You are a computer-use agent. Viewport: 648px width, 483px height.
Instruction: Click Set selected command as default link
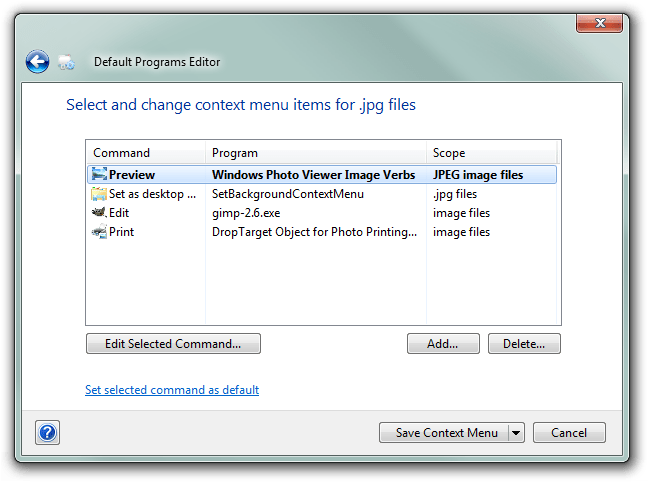point(172,390)
